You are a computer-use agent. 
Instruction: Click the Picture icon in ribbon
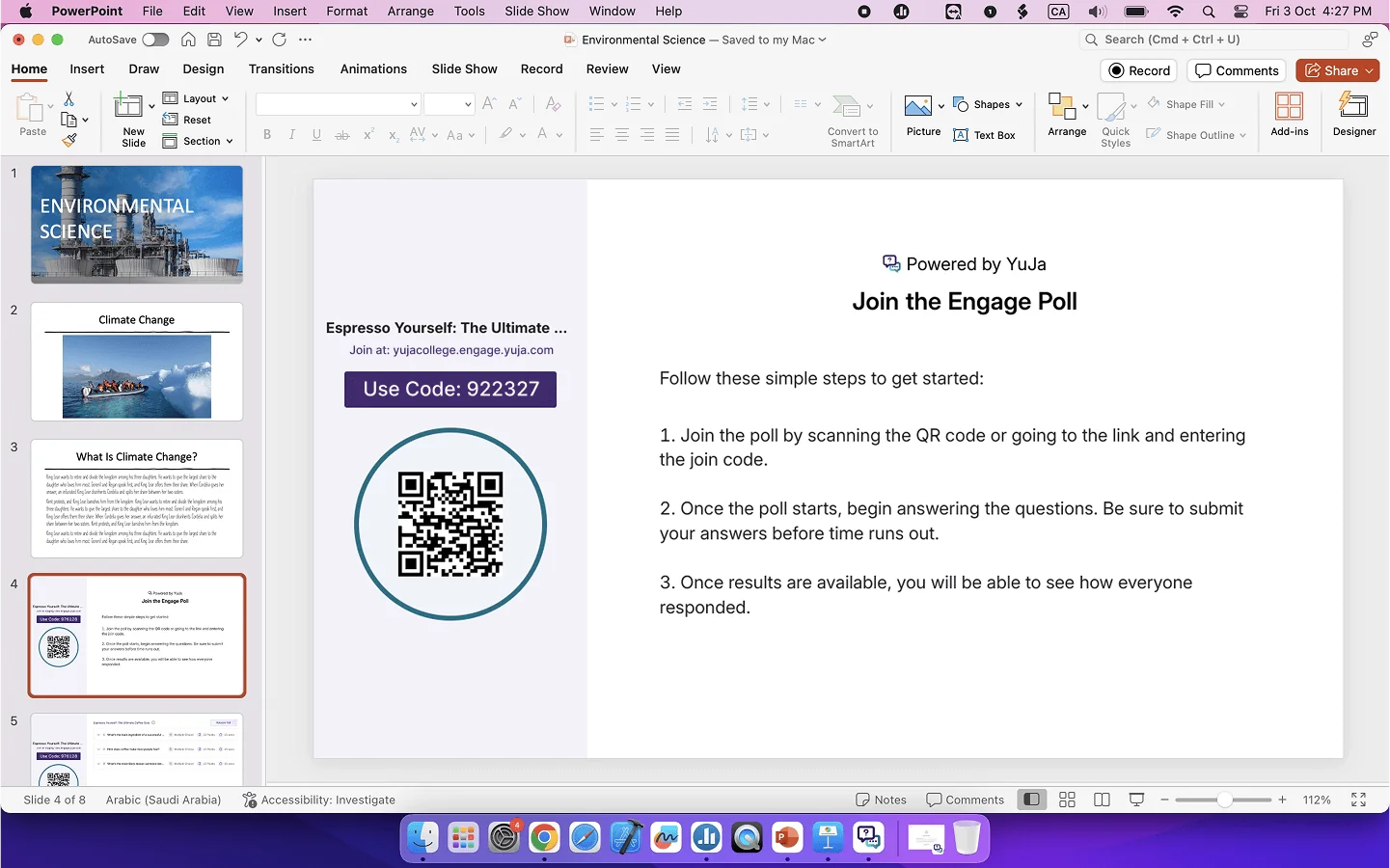pyautogui.click(x=918, y=106)
